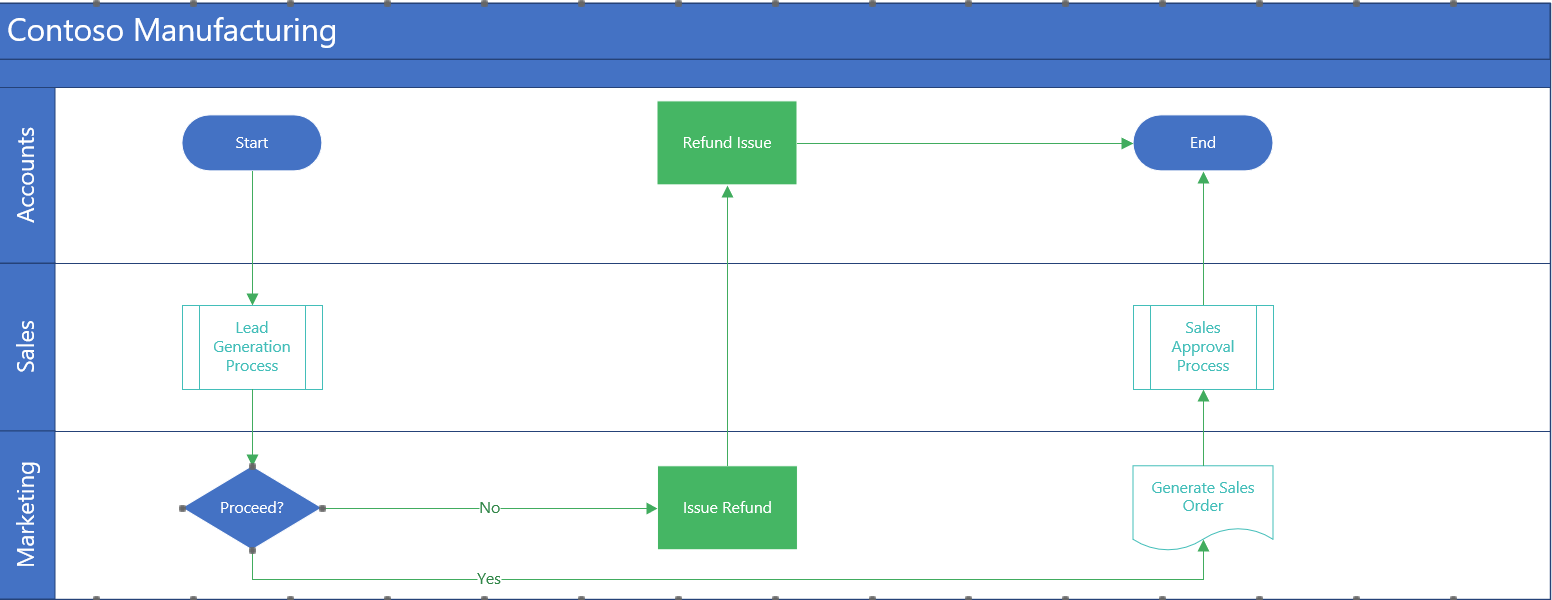The width and height of the screenshot is (1552, 600).
Task: Select the Sales swimlane header
Action: tap(28, 347)
